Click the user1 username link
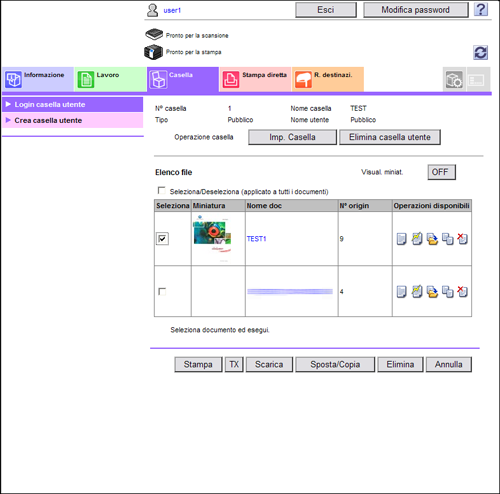The width and height of the screenshot is (500, 494). 172,10
